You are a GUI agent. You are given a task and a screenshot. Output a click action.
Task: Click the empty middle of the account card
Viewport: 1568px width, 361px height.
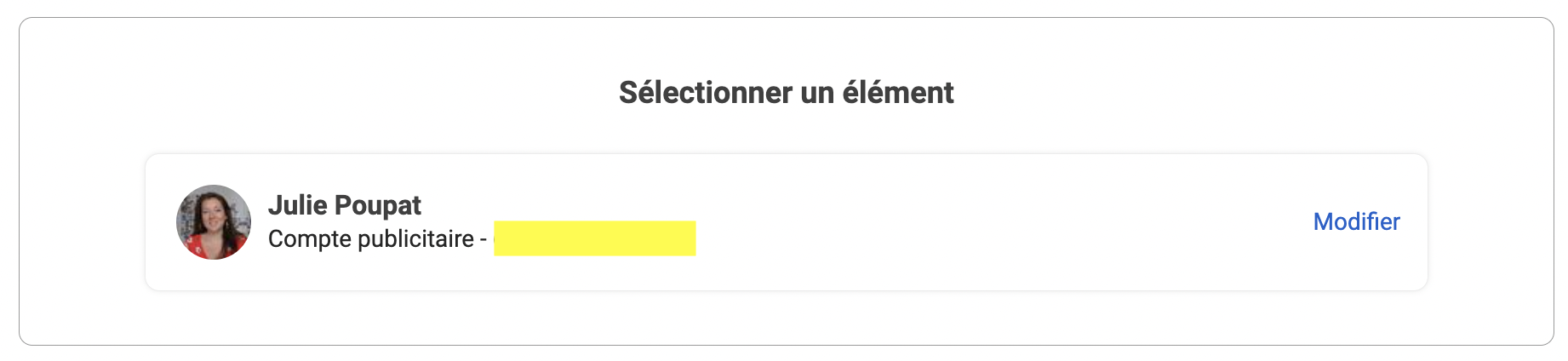click(x=979, y=222)
